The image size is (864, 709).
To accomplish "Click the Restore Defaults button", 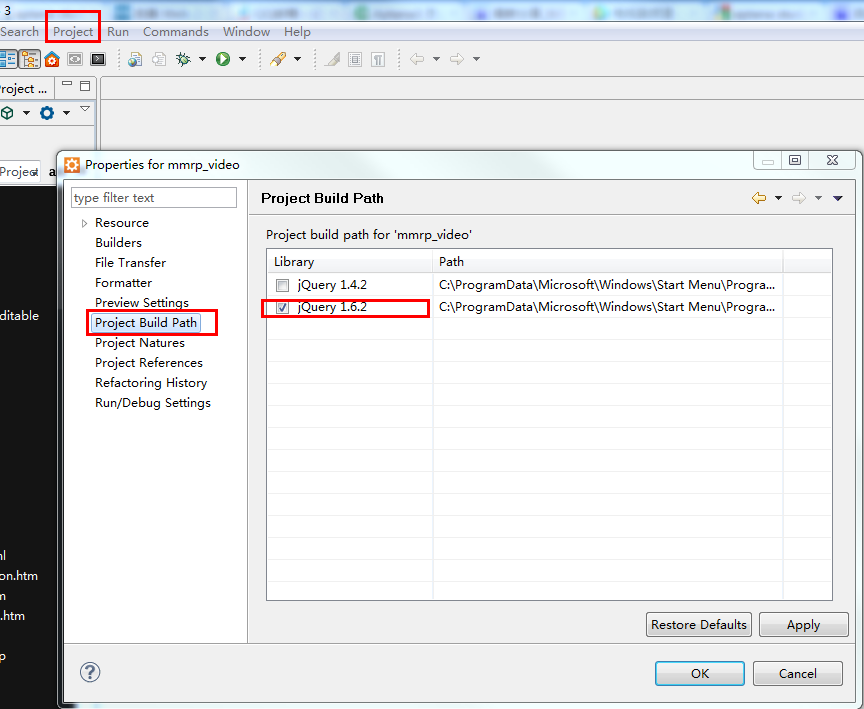I will pyautogui.click(x=699, y=625).
